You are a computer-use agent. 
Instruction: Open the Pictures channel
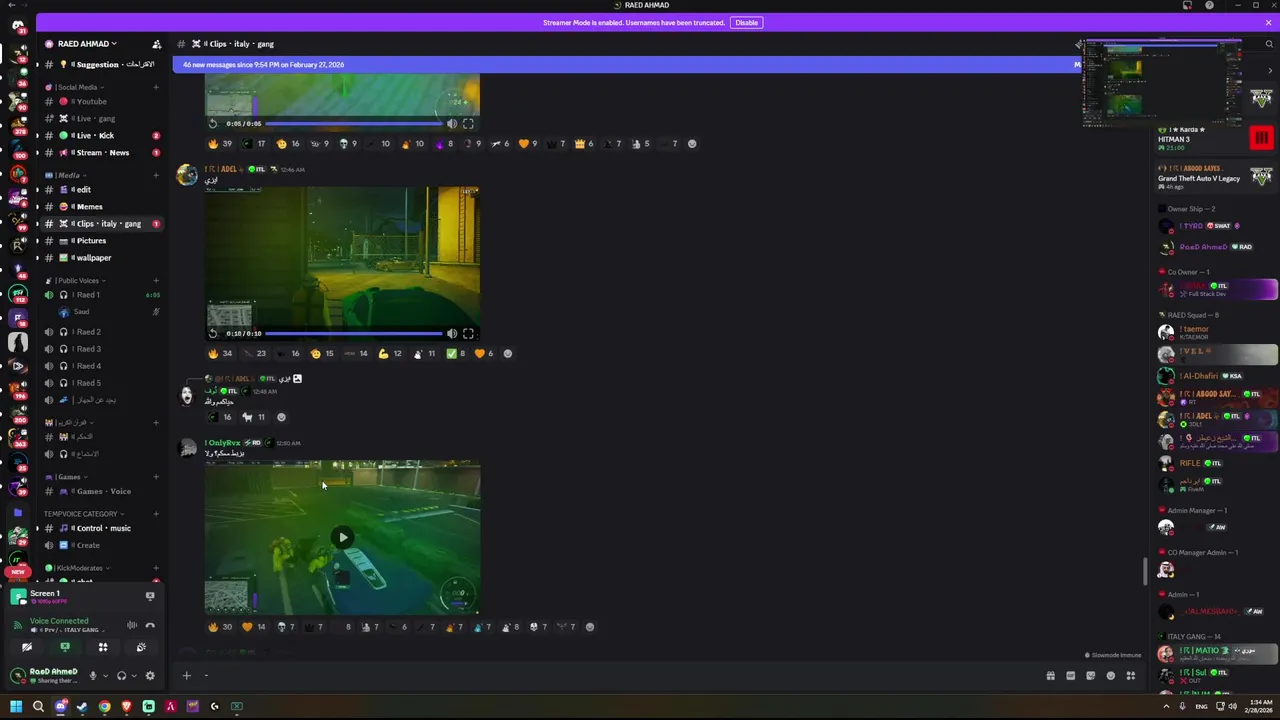coord(103,240)
